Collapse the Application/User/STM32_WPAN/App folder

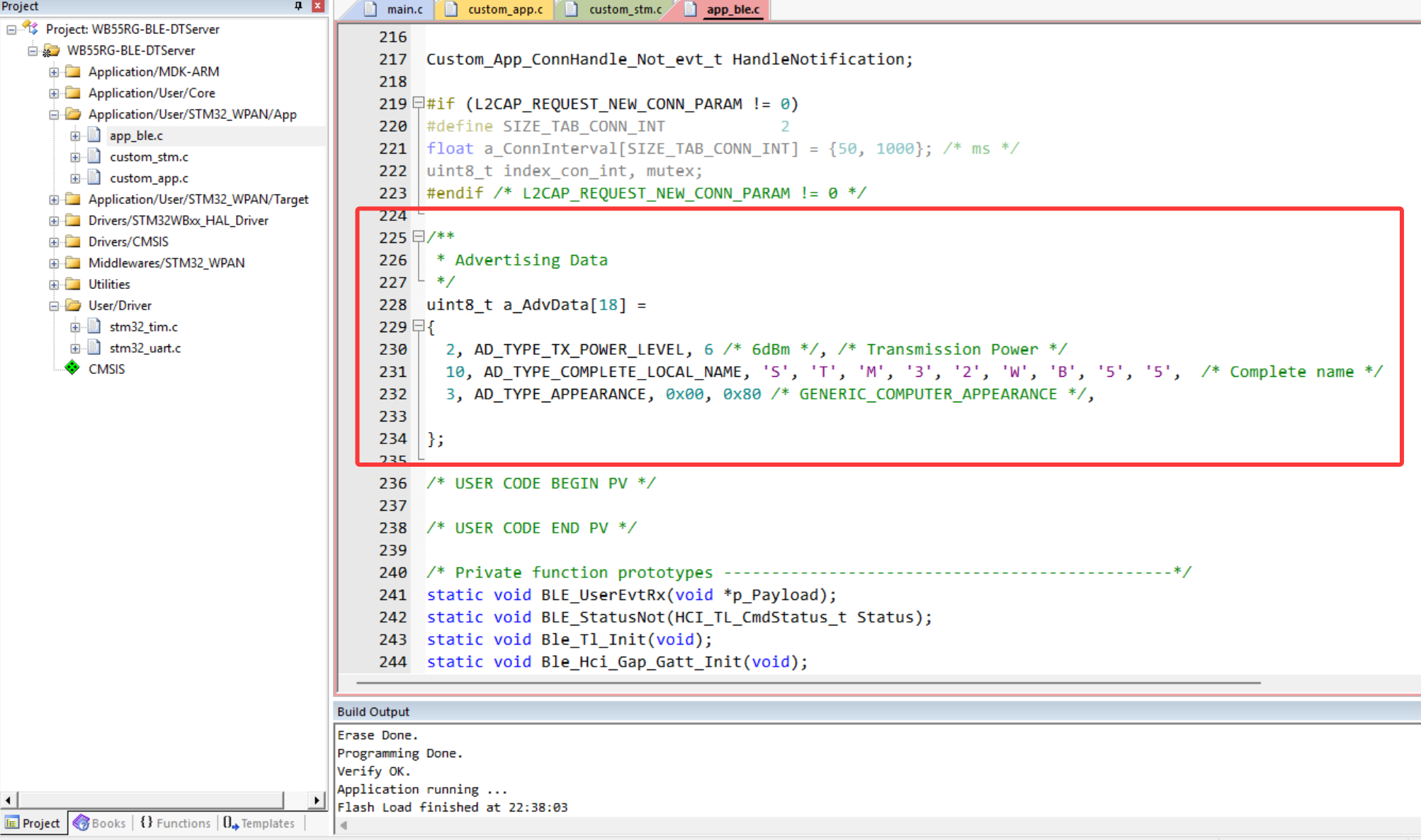pos(54,114)
